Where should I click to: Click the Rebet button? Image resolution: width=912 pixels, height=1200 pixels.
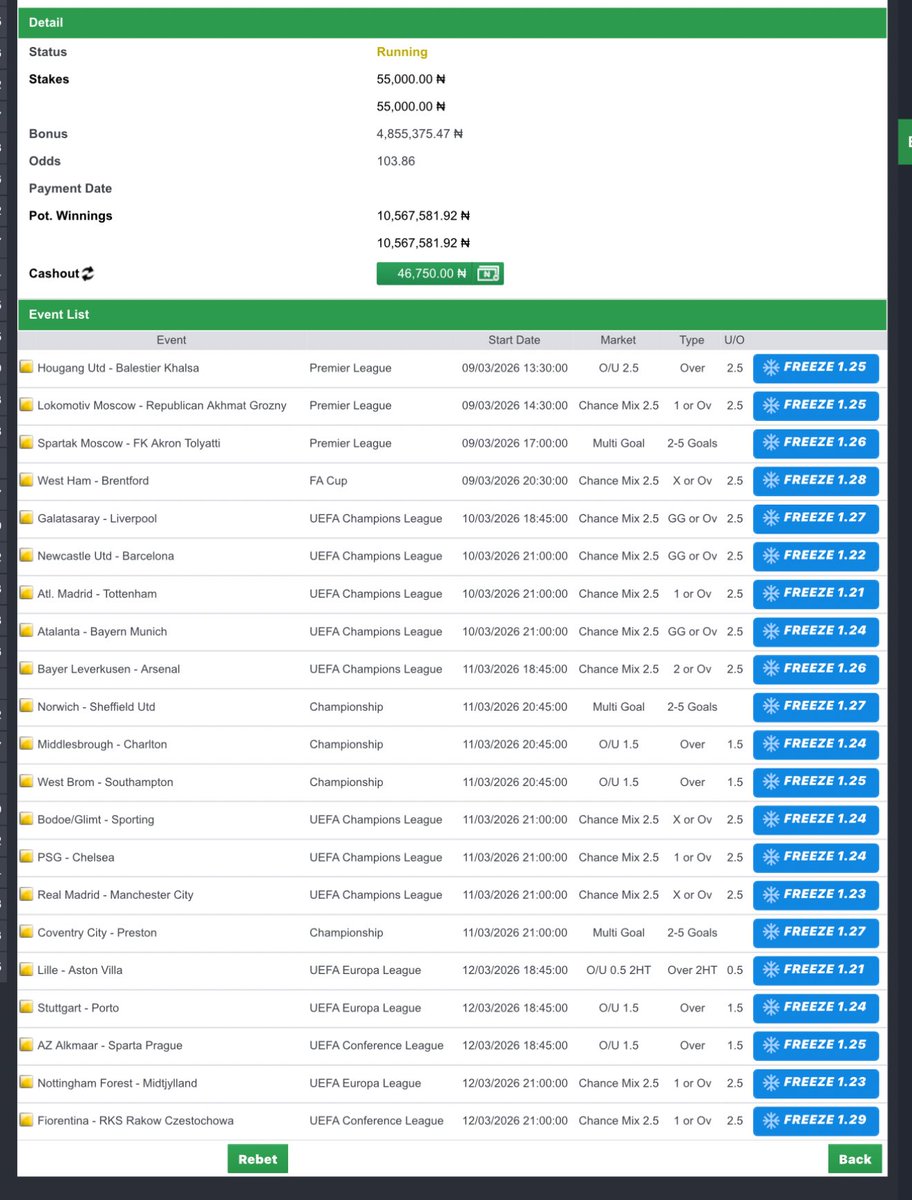pos(258,1159)
